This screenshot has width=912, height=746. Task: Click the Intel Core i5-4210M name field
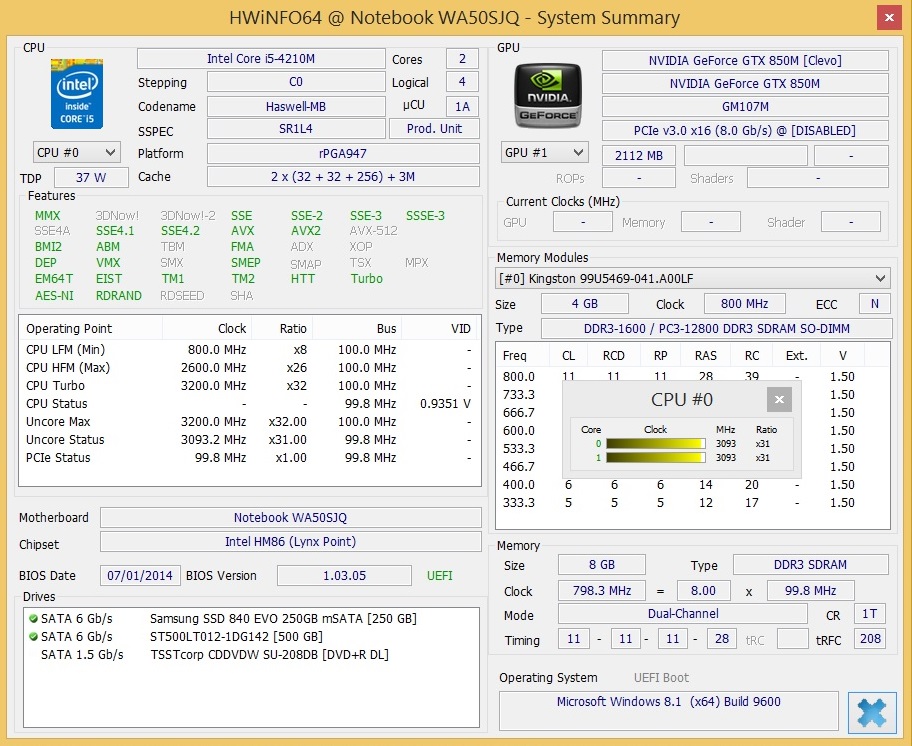(261, 59)
